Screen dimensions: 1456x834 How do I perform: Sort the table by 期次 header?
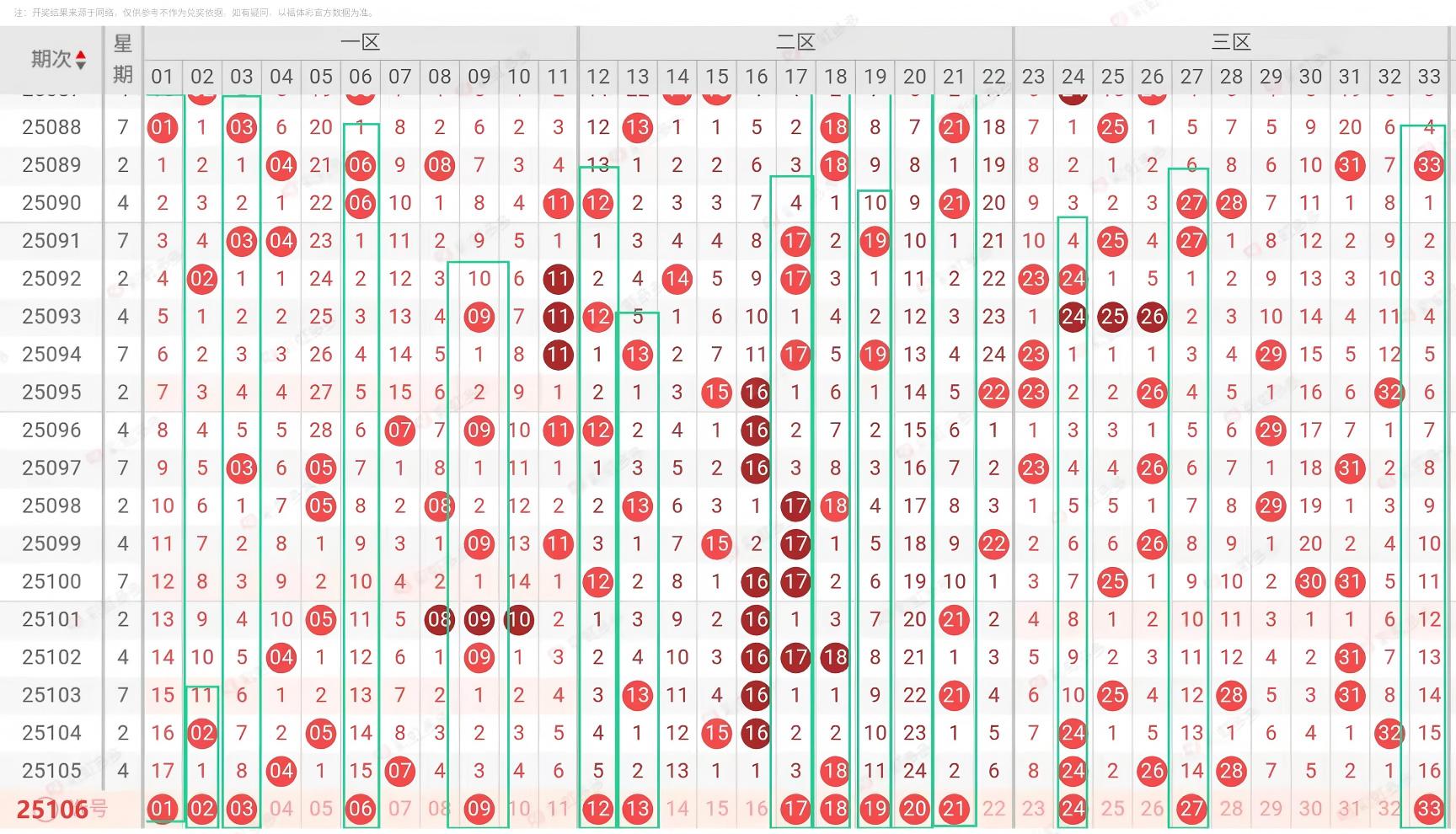[x=51, y=59]
